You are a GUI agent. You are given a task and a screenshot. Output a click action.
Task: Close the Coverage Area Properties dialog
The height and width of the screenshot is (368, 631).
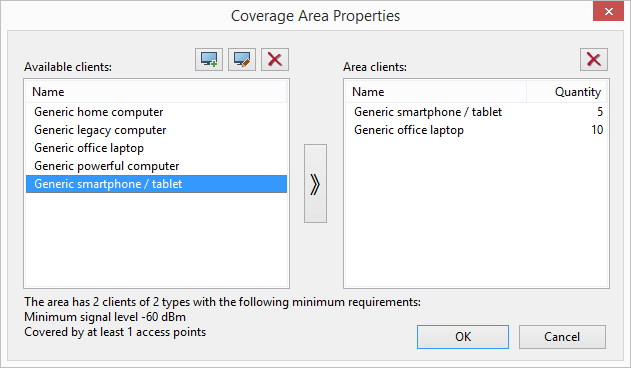click(x=608, y=11)
